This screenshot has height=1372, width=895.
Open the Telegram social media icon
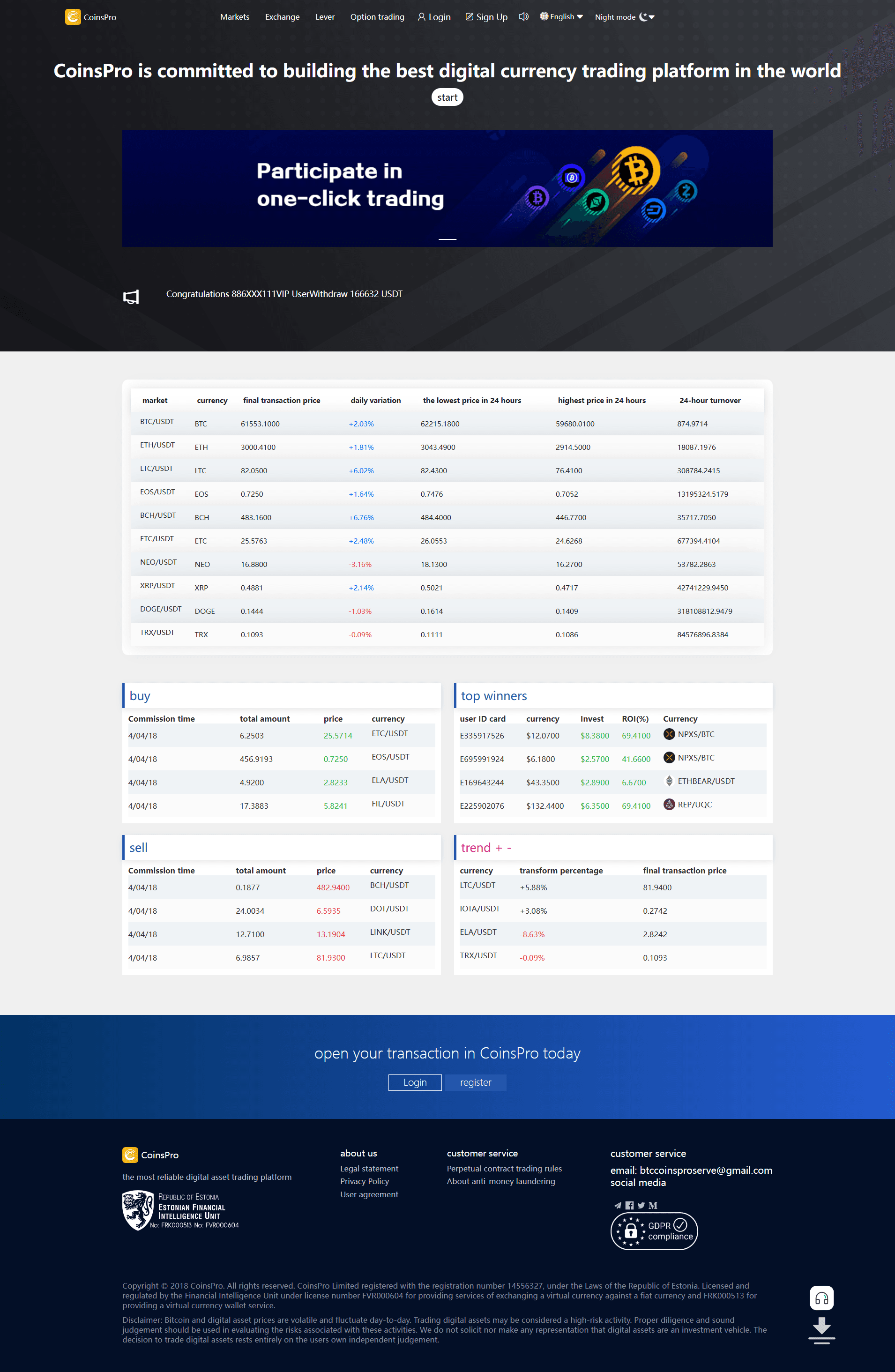point(618,1205)
